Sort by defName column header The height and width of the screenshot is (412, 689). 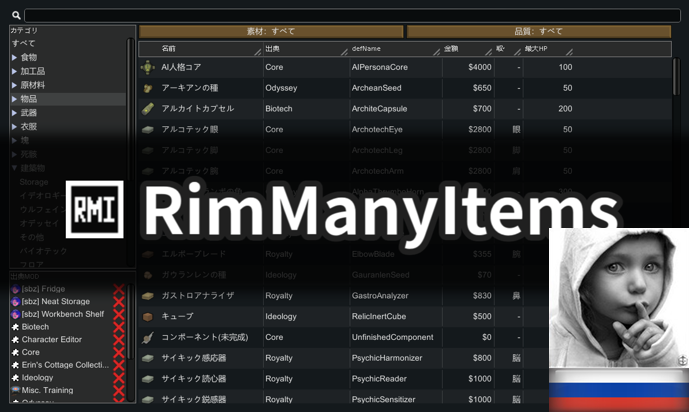366,49
